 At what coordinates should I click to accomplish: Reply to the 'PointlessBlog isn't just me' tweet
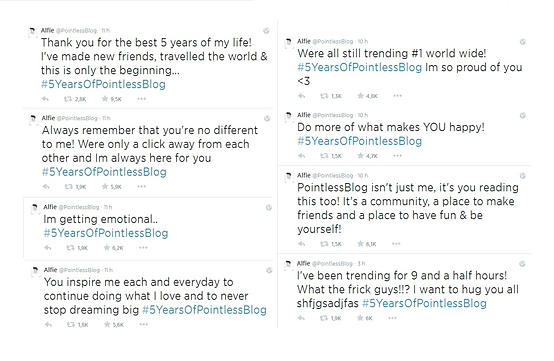[302, 244]
